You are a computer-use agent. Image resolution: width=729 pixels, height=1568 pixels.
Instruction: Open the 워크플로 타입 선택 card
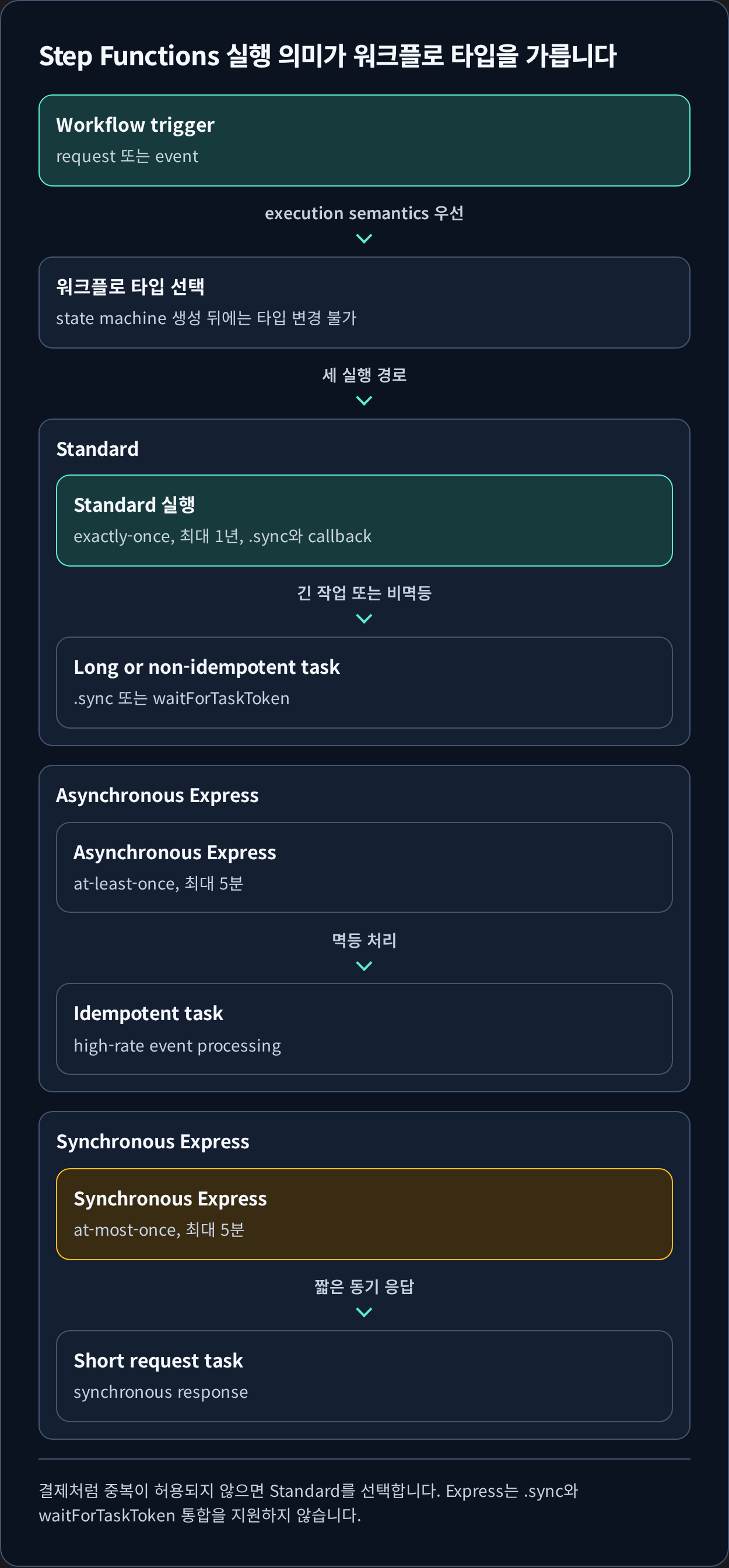pos(364,303)
